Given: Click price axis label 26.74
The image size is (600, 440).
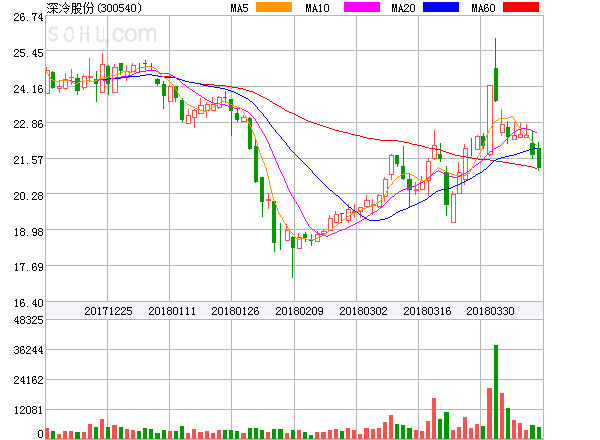Looking at the screenshot, I should [28, 17].
